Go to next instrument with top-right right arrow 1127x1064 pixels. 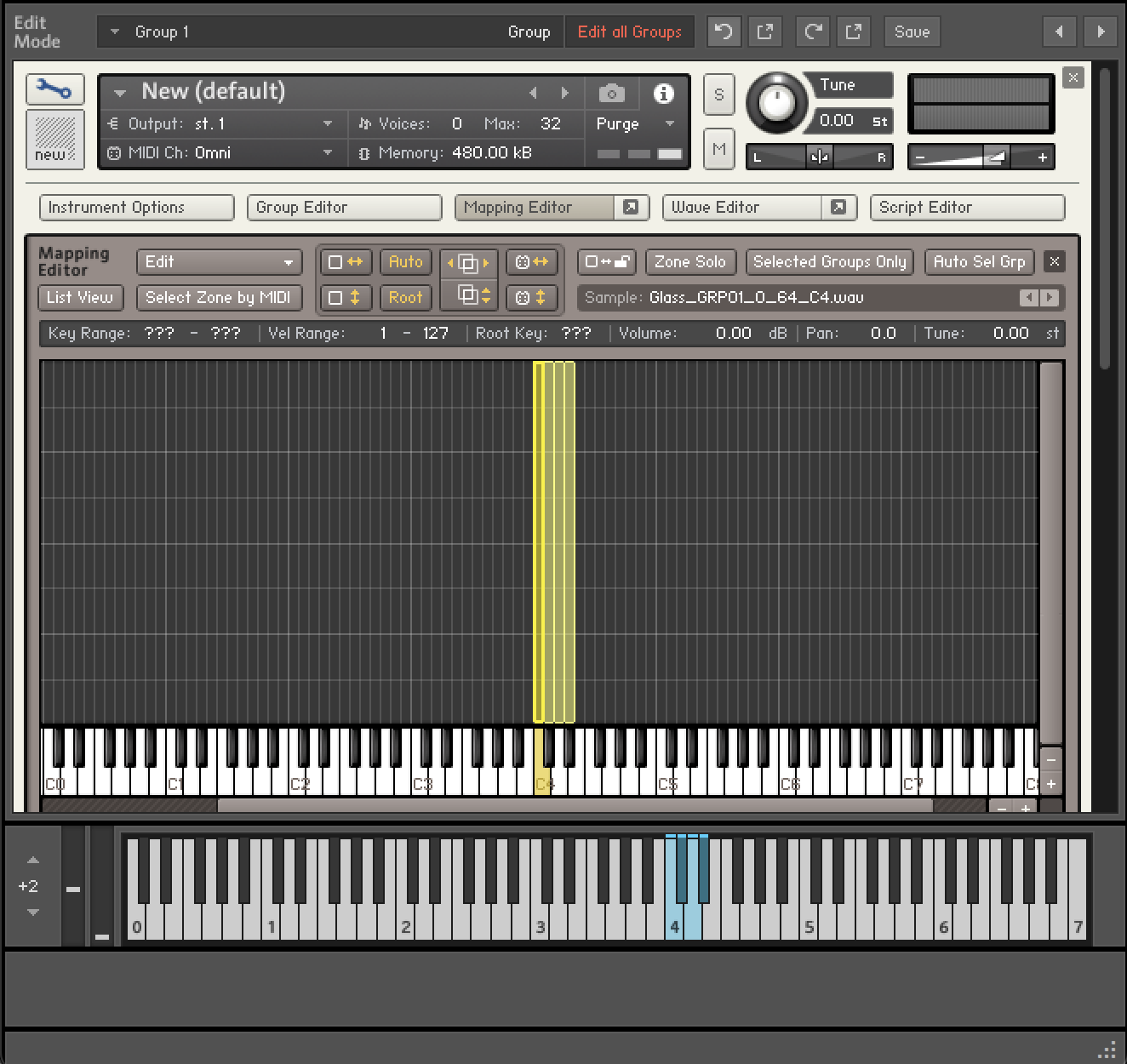[x=1101, y=31]
